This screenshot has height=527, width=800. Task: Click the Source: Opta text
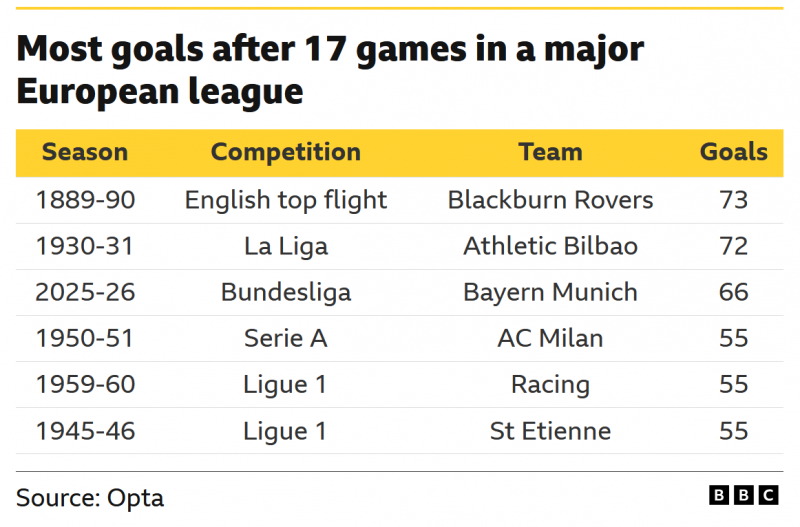click(90, 497)
